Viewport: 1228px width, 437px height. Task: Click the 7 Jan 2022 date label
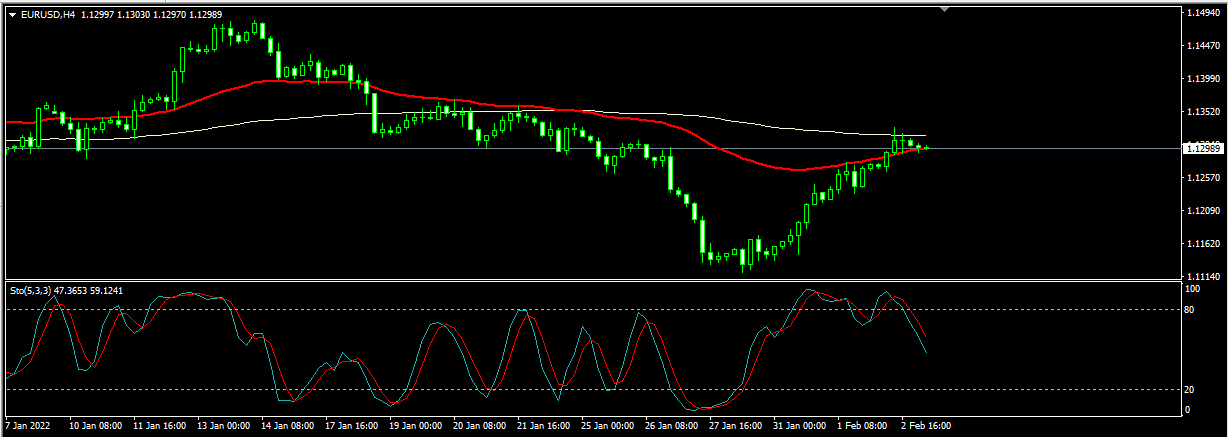point(28,425)
